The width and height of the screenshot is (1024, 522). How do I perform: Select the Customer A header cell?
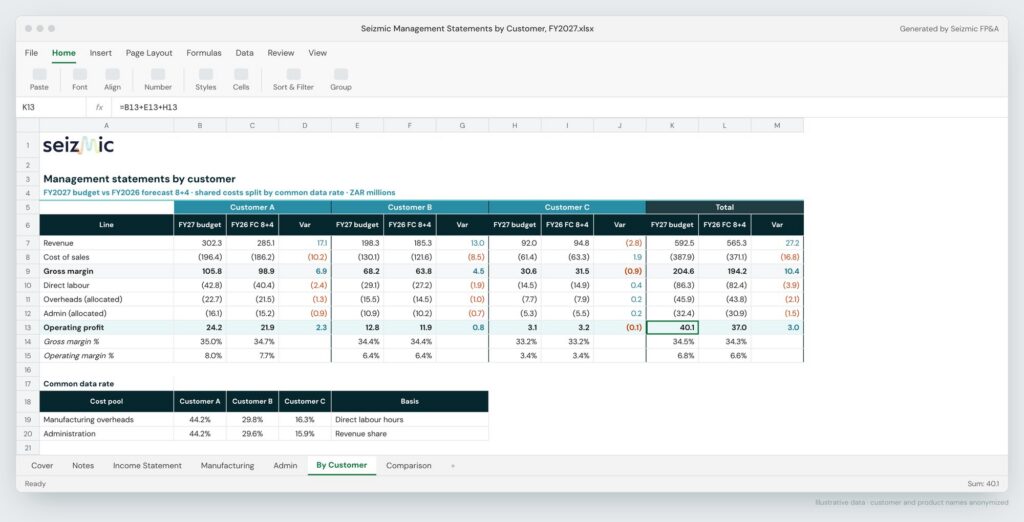click(x=252, y=207)
